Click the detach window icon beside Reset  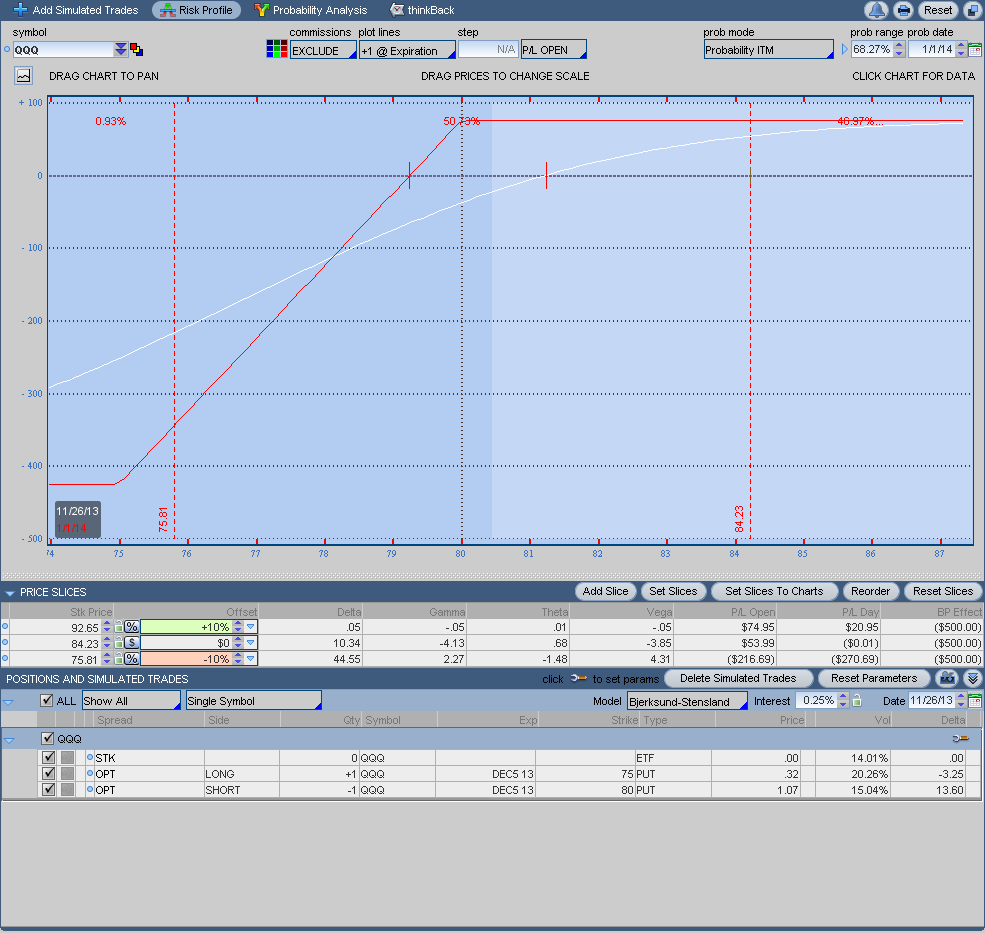[973, 10]
